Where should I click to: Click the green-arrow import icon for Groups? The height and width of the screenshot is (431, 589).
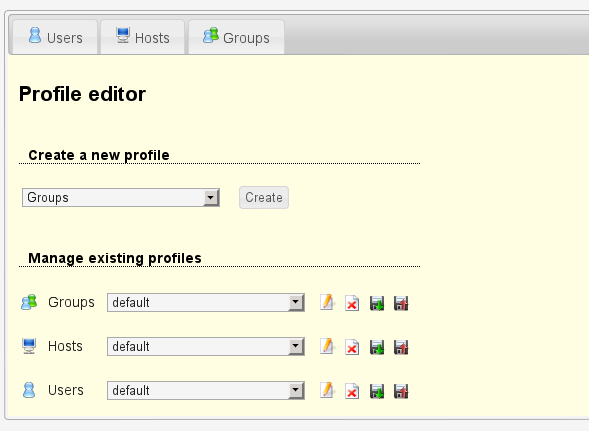click(x=377, y=303)
